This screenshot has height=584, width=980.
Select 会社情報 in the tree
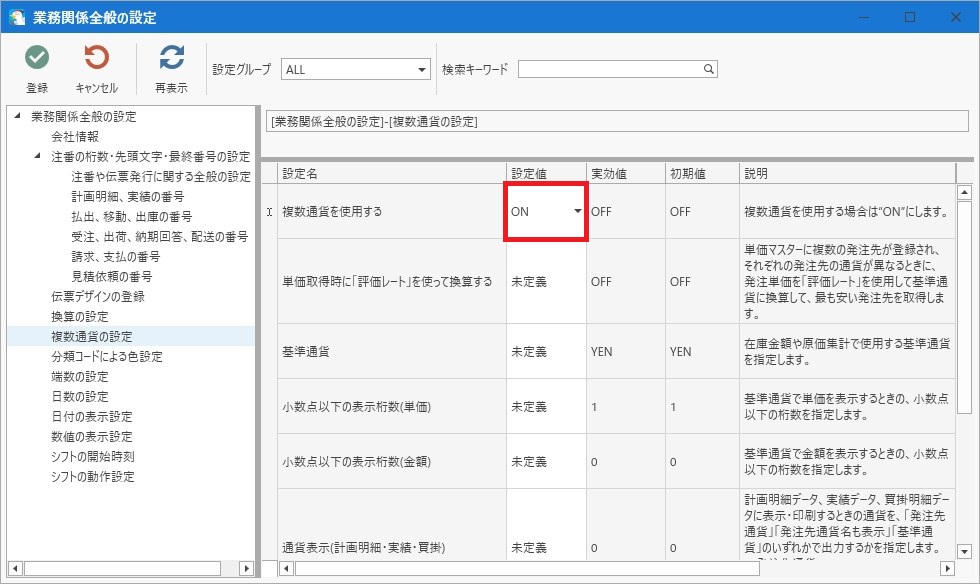[75, 136]
